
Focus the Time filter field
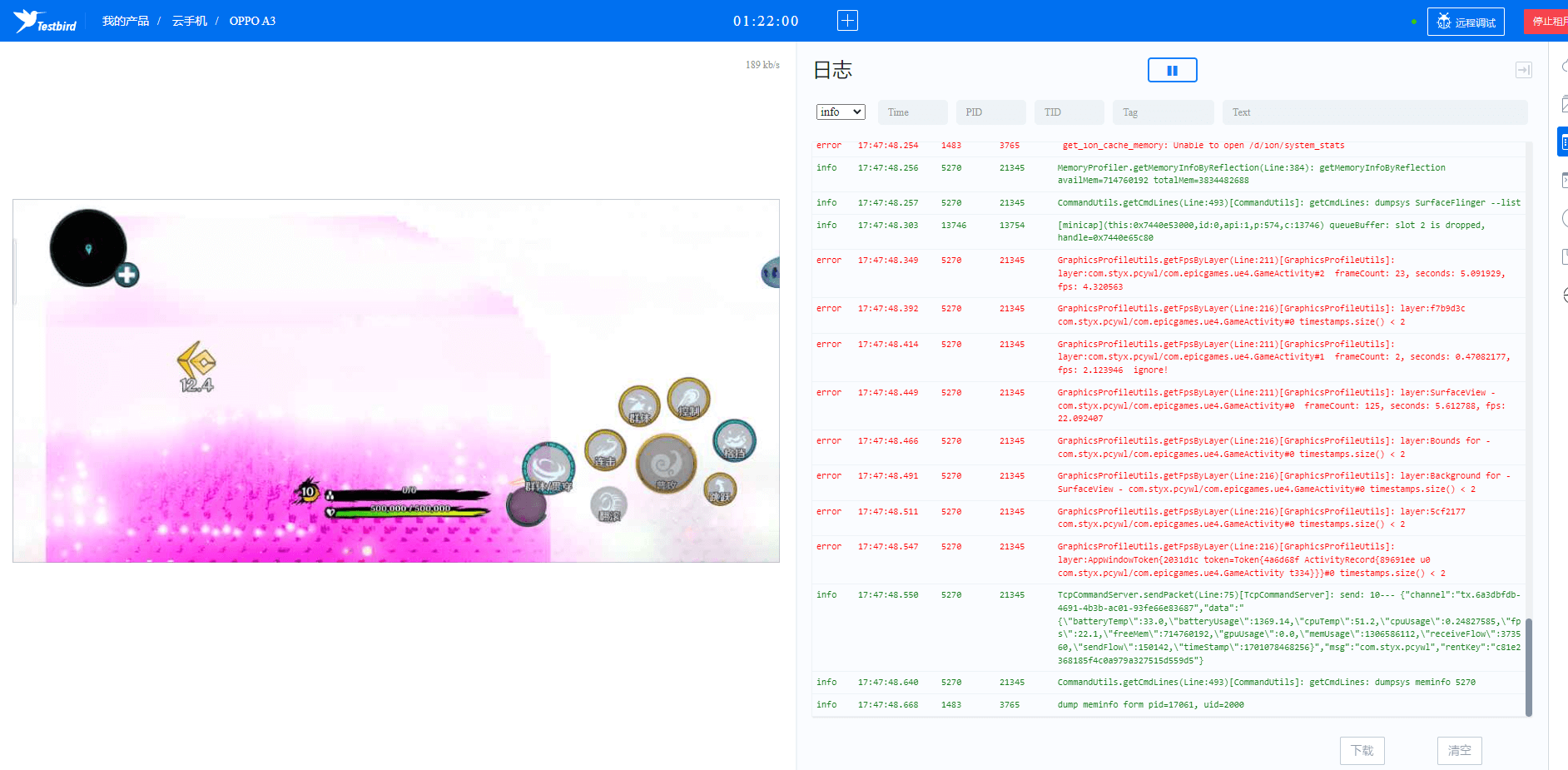[912, 112]
